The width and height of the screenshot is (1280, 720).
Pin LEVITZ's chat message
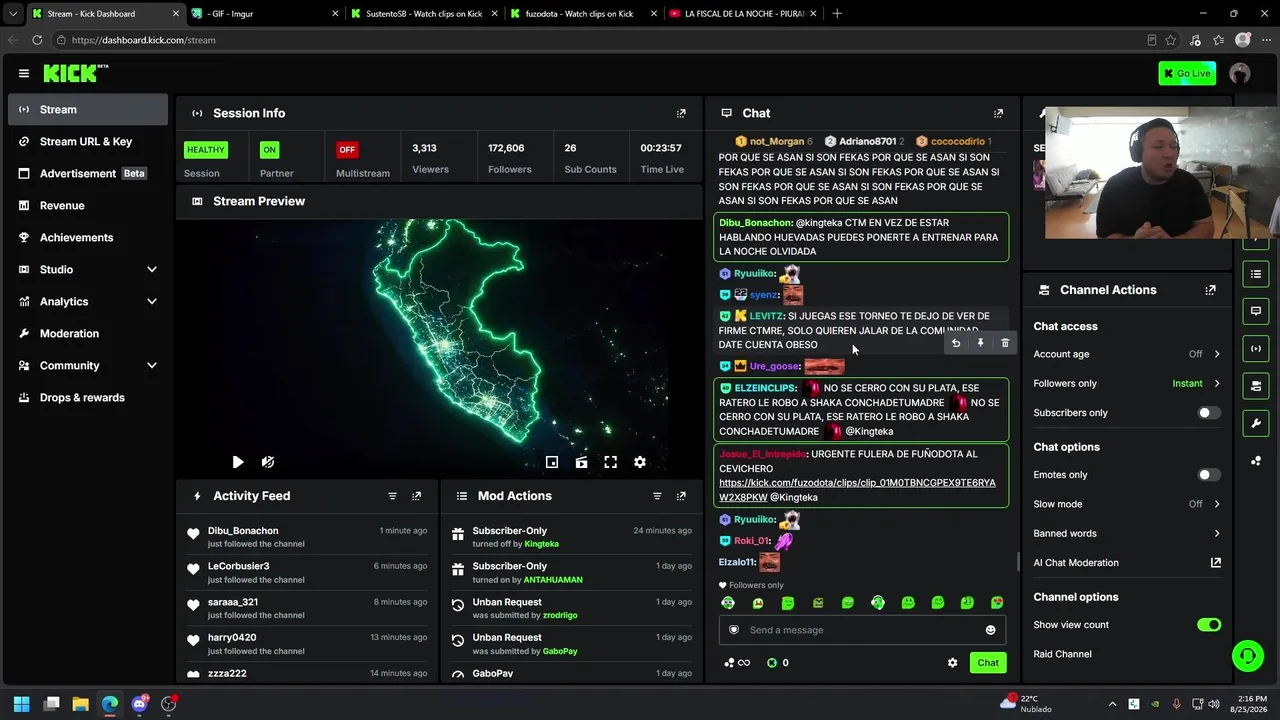point(980,343)
